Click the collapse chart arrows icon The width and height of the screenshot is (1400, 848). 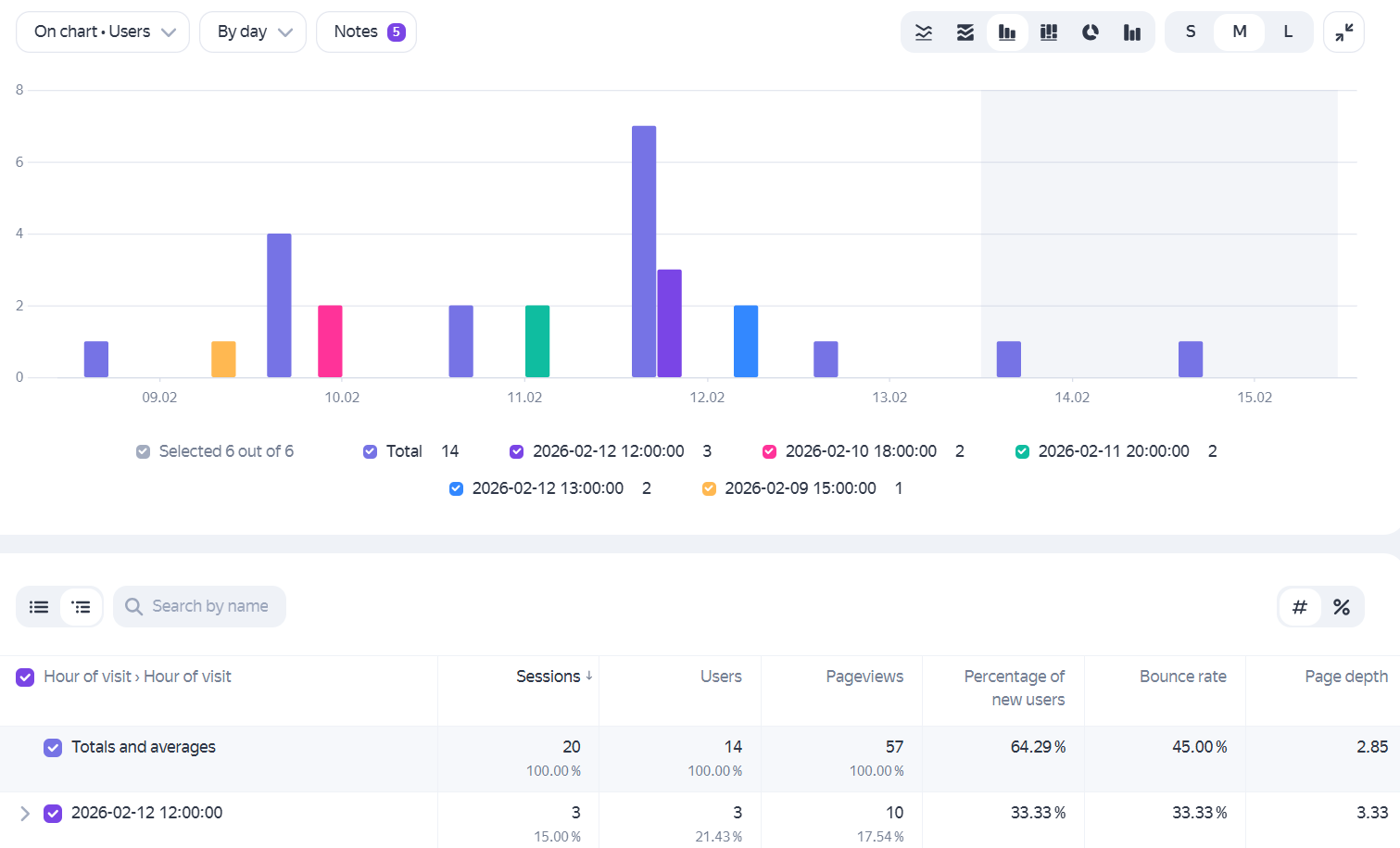[x=1344, y=32]
